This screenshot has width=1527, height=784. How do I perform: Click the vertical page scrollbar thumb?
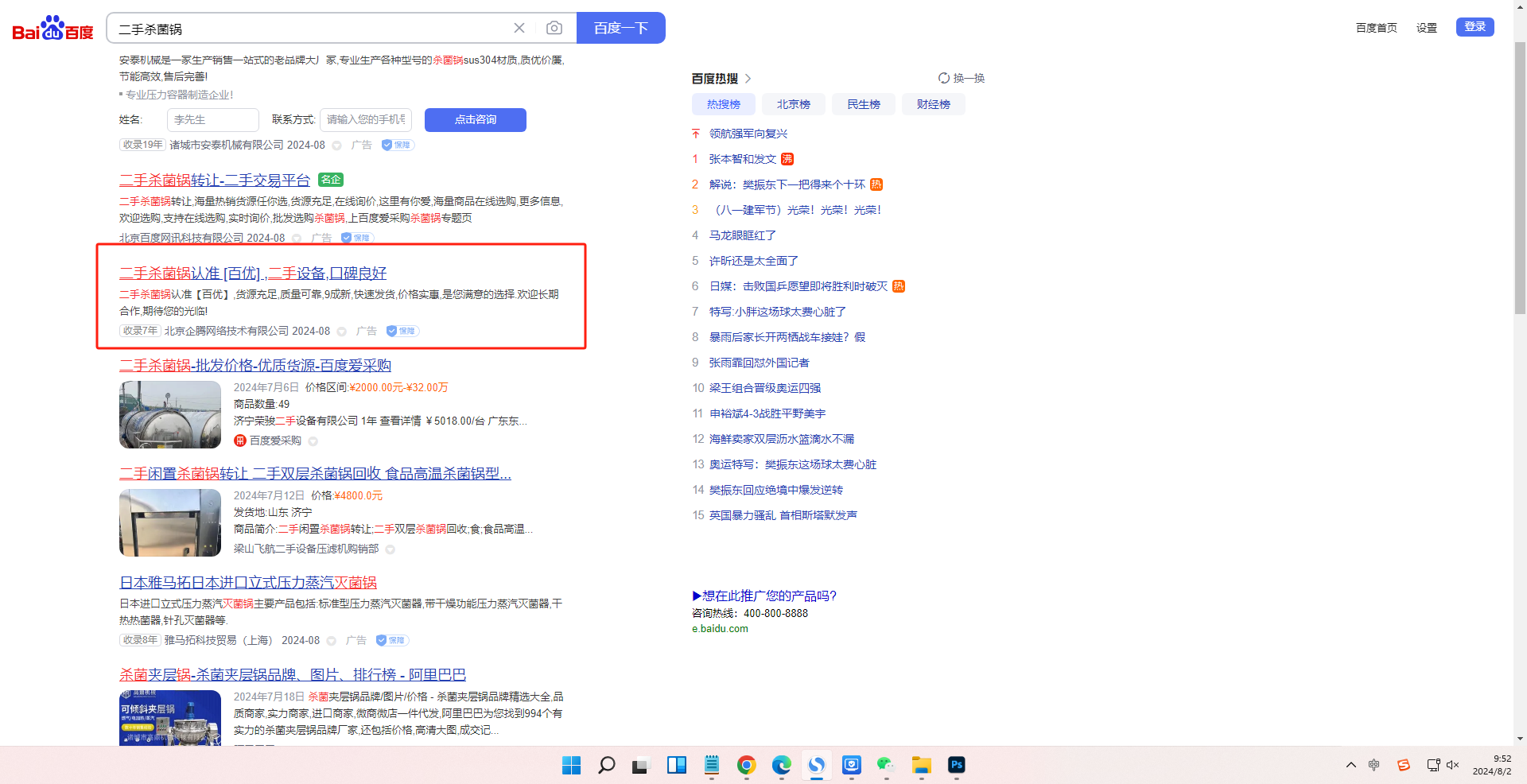[1520, 175]
